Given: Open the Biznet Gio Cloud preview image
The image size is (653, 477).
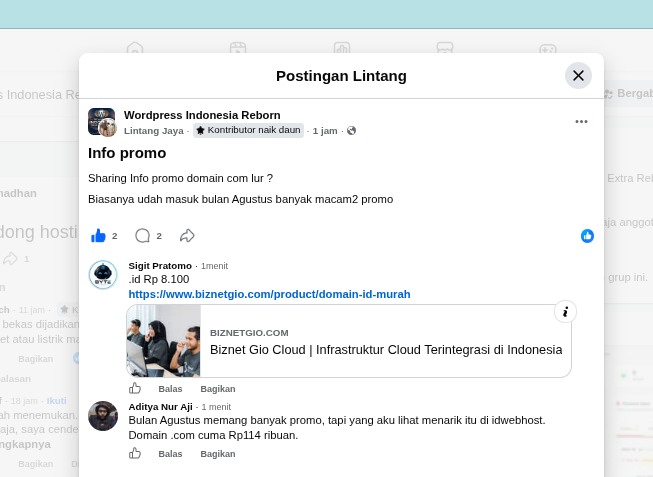Looking at the screenshot, I should point(163,341).
